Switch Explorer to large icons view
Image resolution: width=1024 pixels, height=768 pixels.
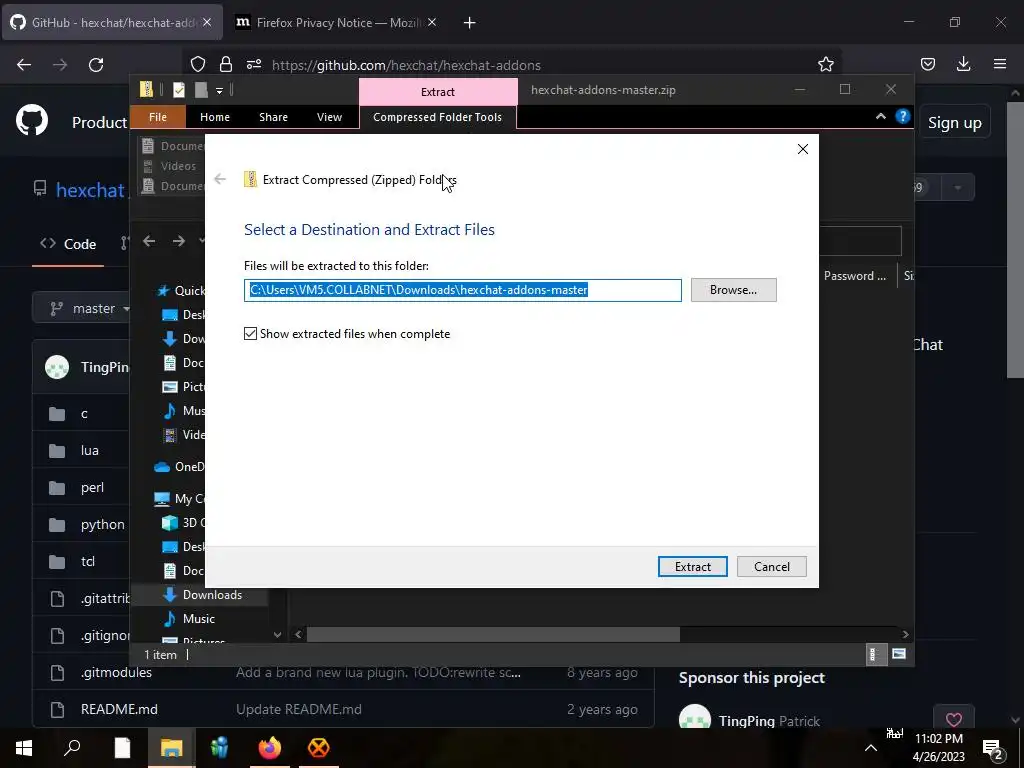[x=899, y=654]
